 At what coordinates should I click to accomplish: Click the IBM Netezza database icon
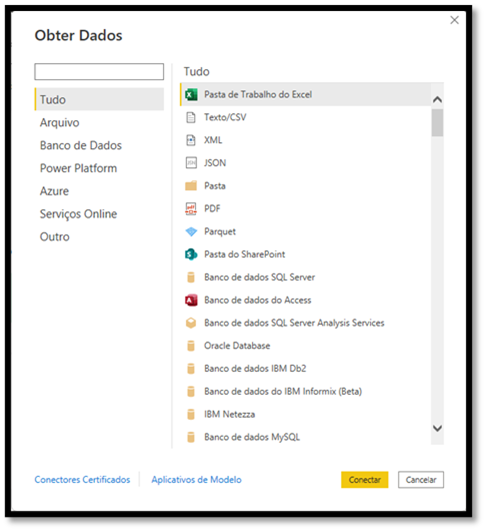pos(191,414)
